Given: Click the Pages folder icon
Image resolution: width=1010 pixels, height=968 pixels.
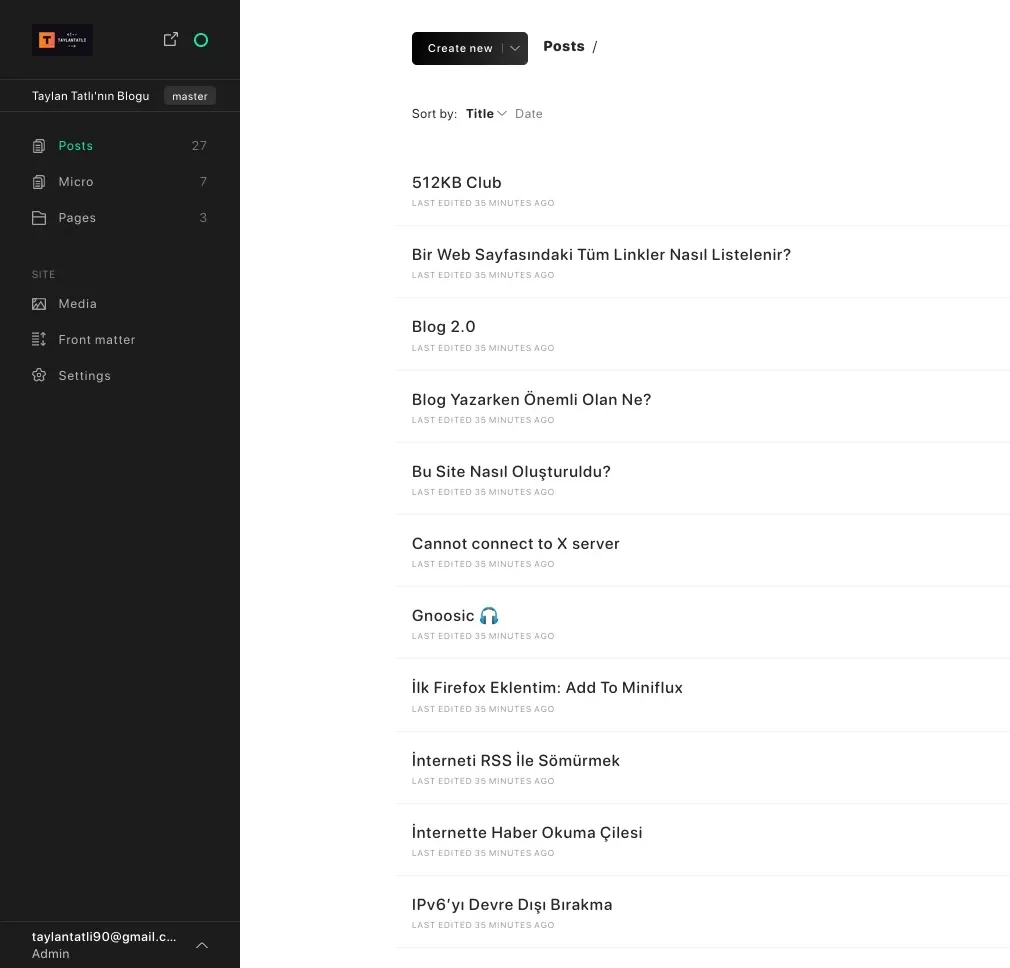Looking at the screenshot, I should coord(39,218).
